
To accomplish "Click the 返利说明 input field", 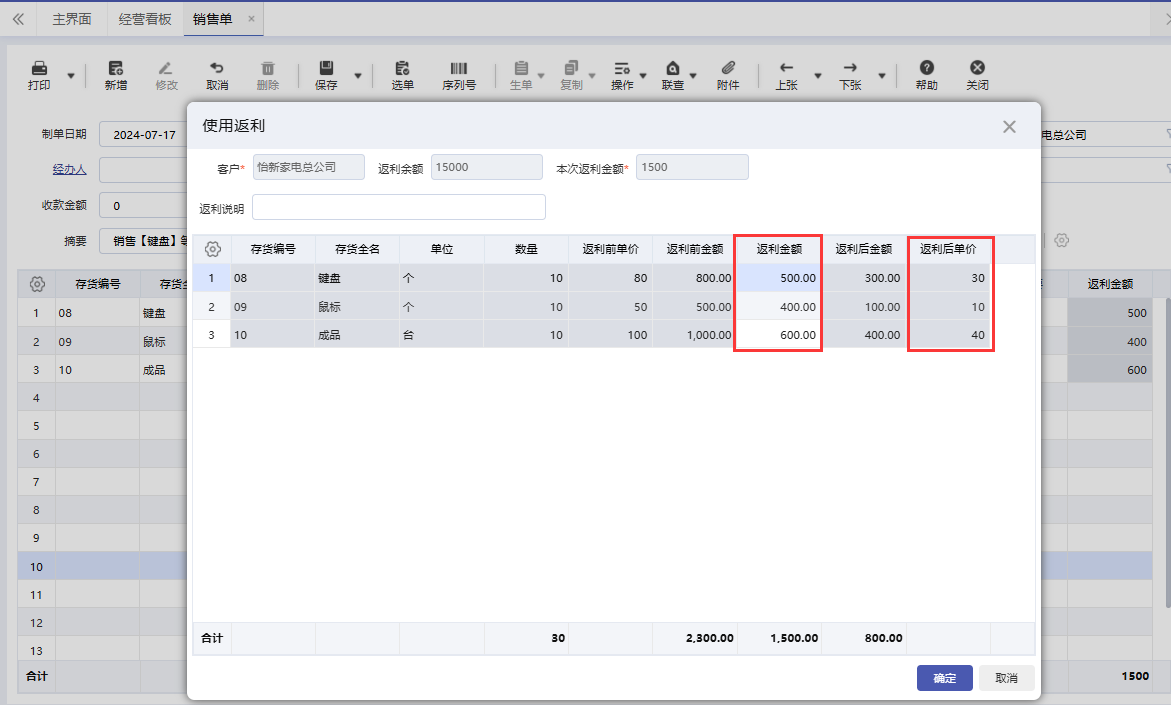I will tap(398, 207).
